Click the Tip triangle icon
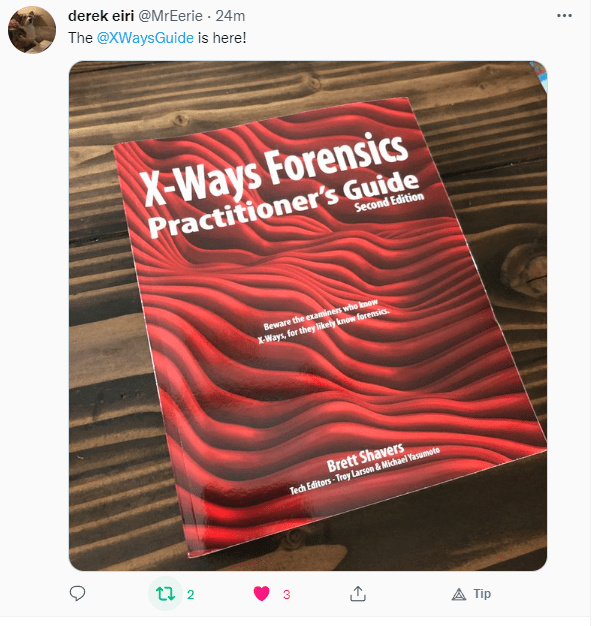Screen dimensions: 604x626 pyautogui.click(x=459, y=594)
